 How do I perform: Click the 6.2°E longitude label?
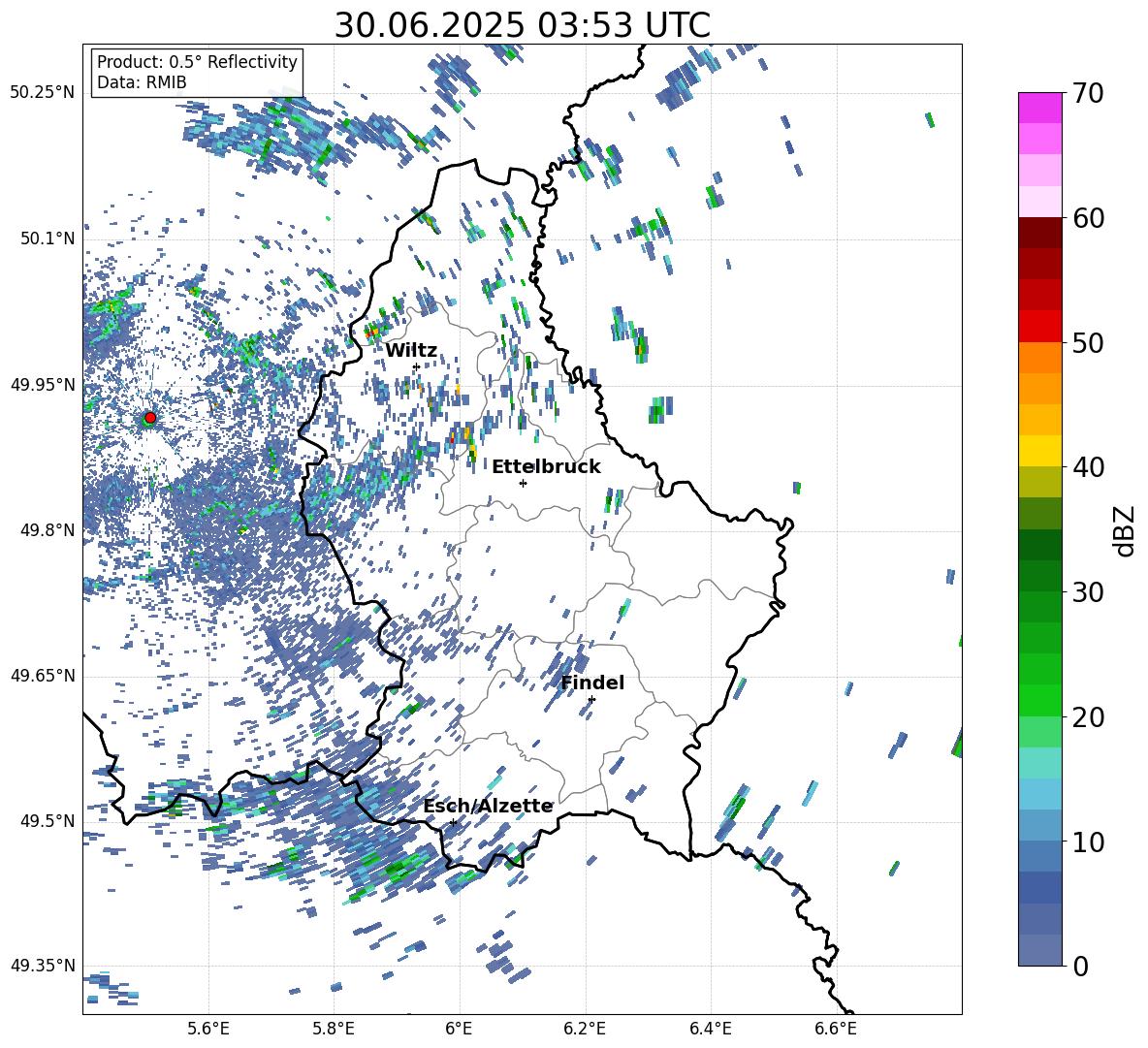[x=585, y=1029]
